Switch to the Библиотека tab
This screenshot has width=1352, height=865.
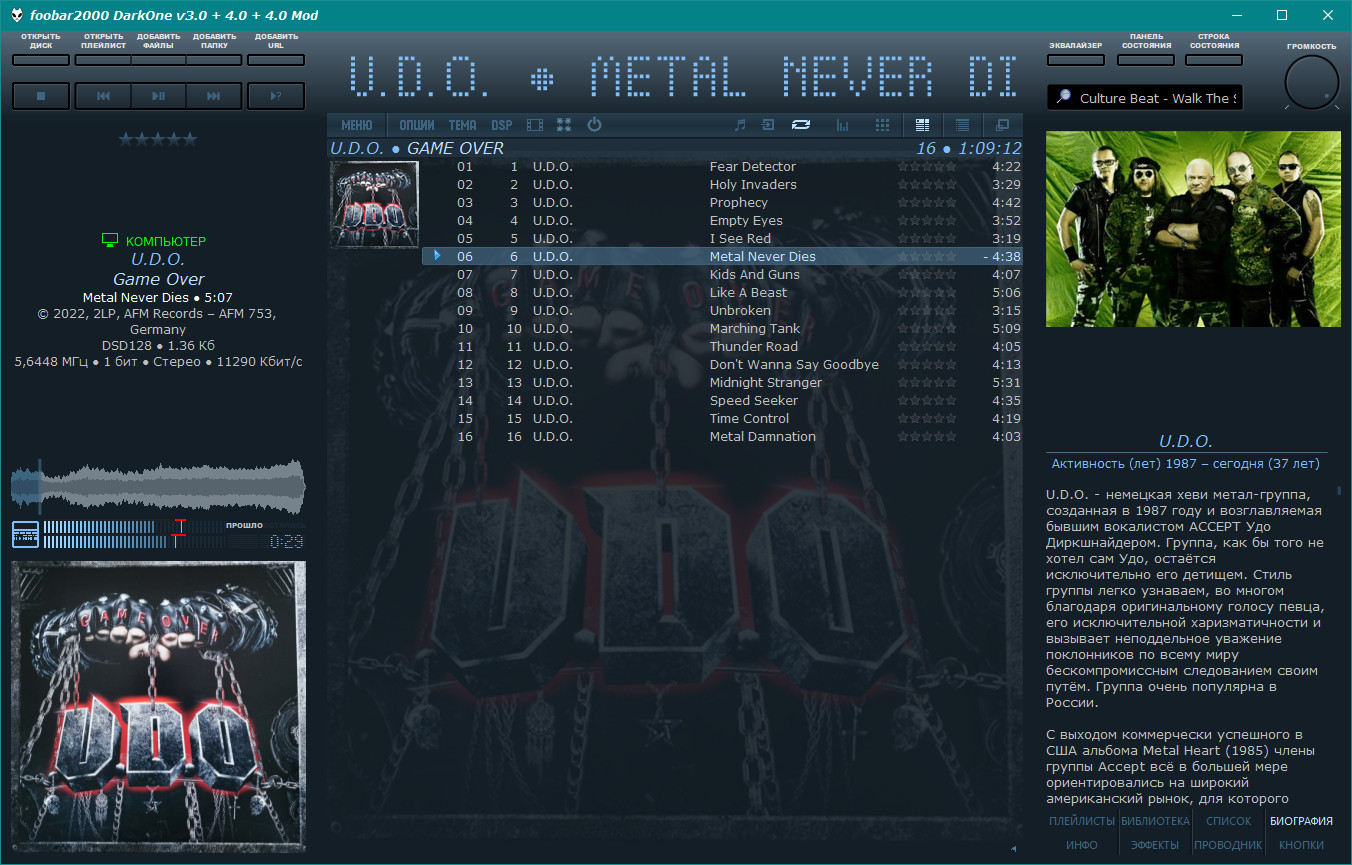1155,821
